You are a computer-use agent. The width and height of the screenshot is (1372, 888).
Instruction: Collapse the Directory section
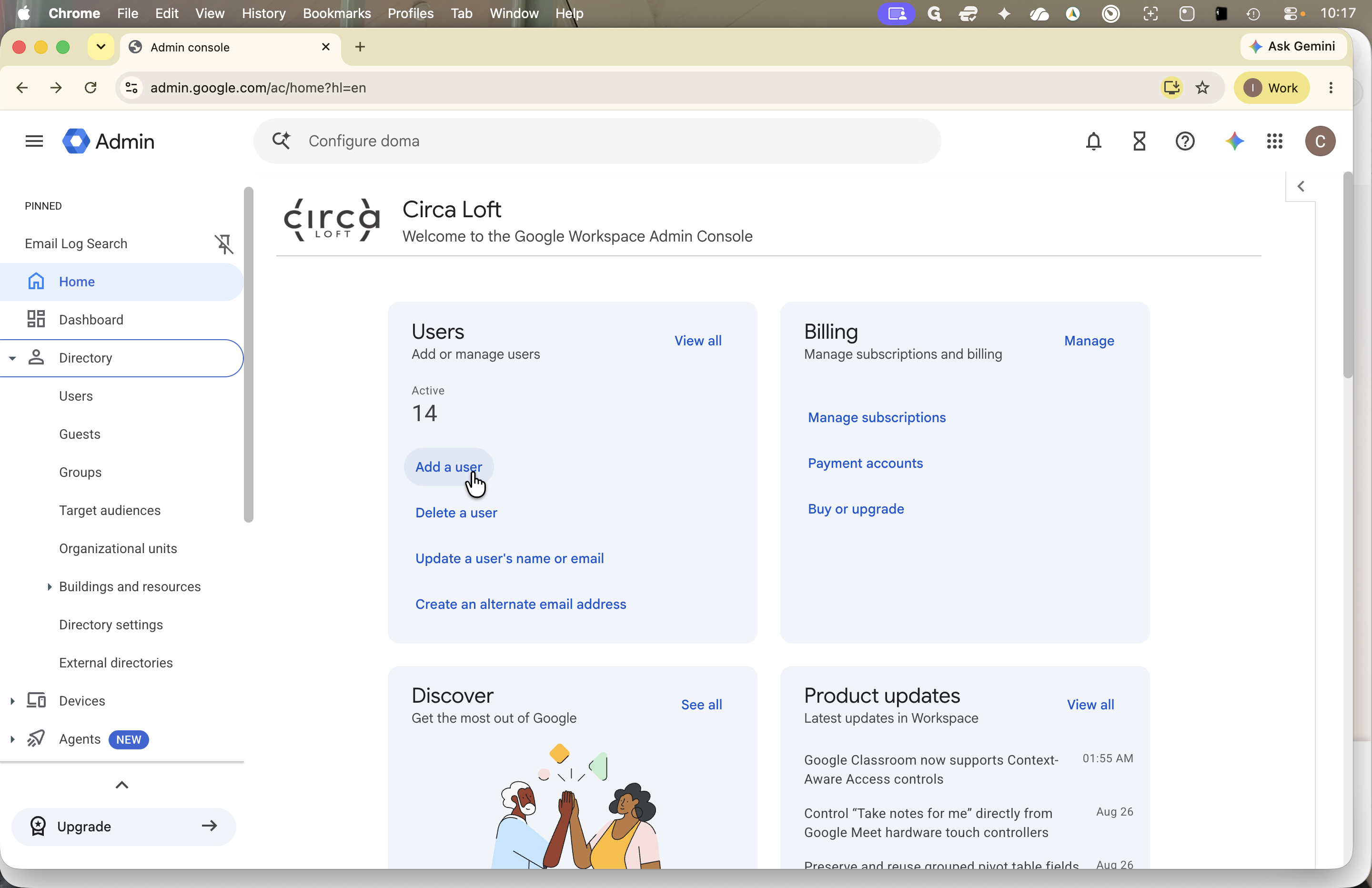click(x=12, y=358)
